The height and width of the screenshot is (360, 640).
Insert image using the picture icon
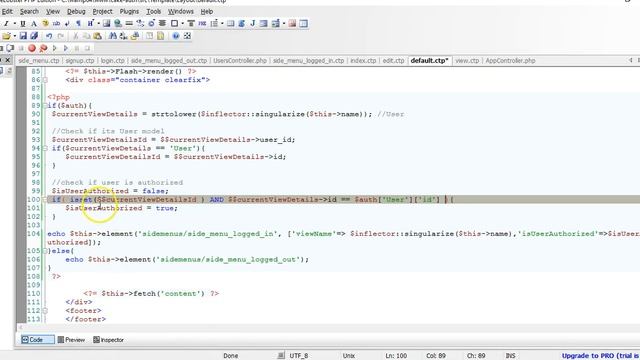tap(107, 24)
